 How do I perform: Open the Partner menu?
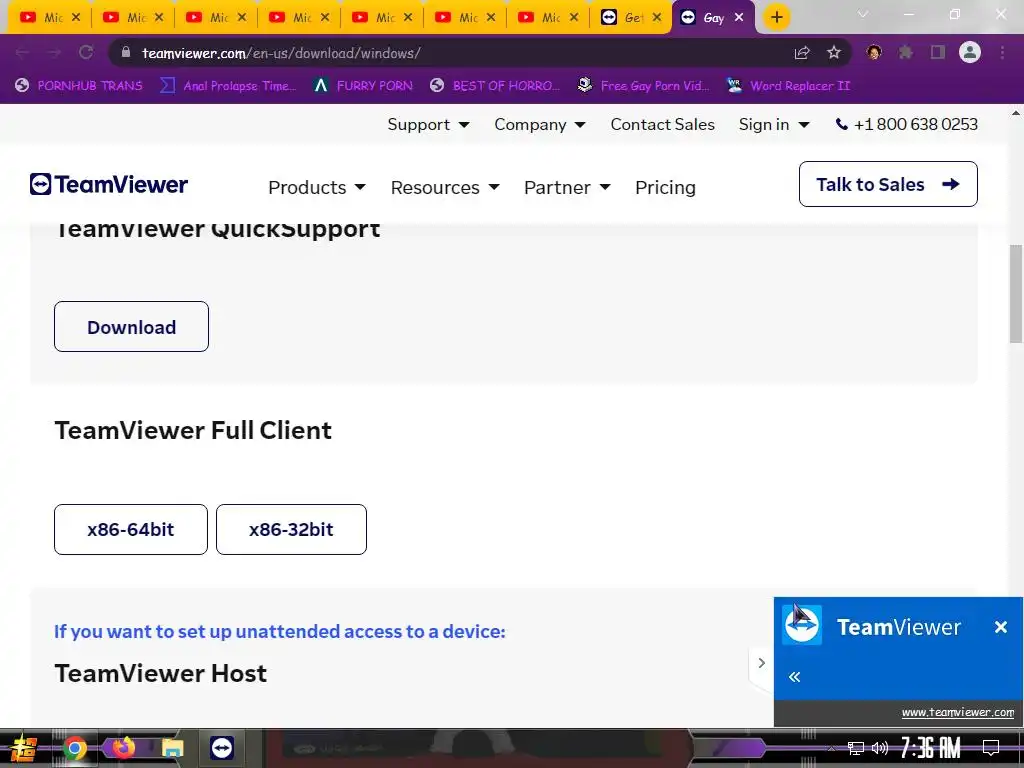click(x=567, y=187)
